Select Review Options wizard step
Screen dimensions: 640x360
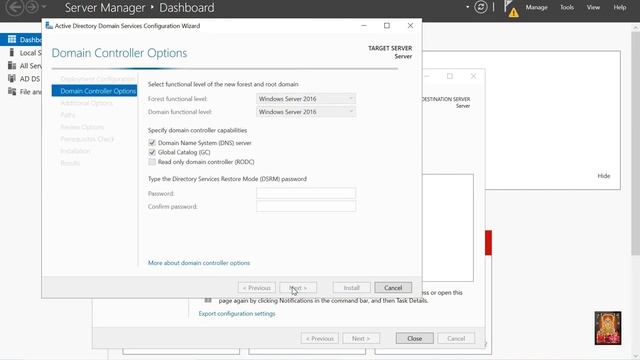point(82,127)
